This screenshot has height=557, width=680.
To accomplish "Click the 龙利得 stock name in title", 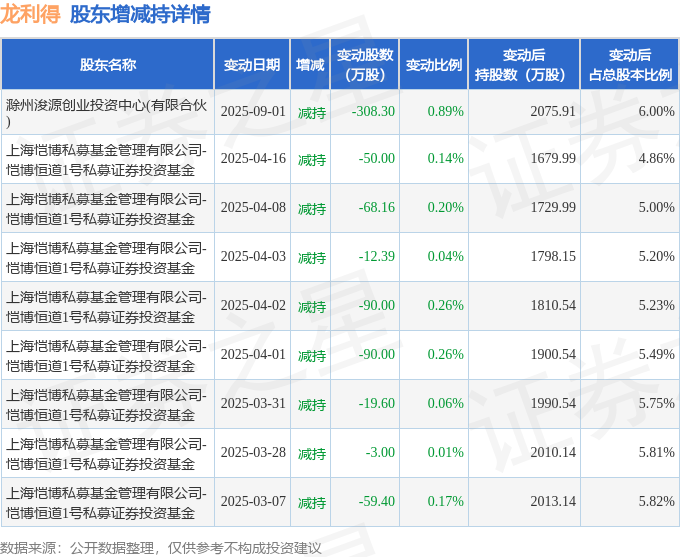I will tap(30, 14).
